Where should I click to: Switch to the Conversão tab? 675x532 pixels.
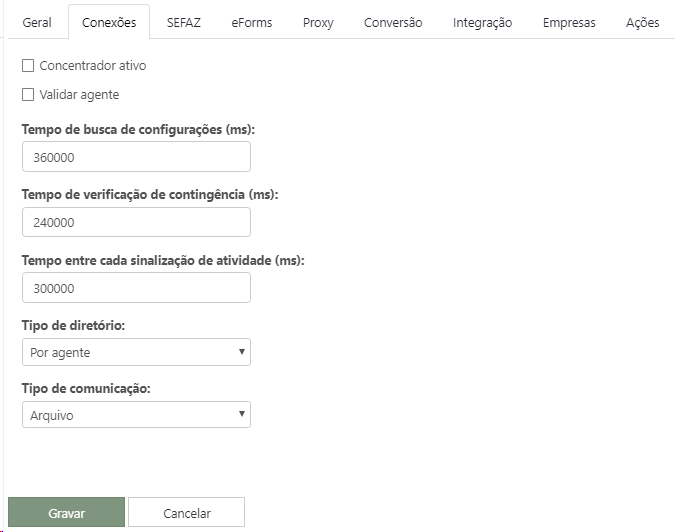tap(393, 22)
